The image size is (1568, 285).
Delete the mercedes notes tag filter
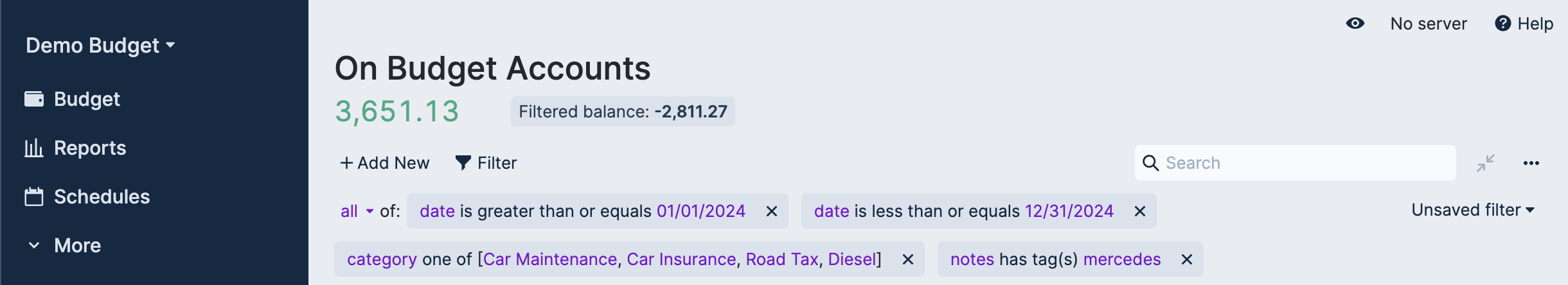point(1187,259)
